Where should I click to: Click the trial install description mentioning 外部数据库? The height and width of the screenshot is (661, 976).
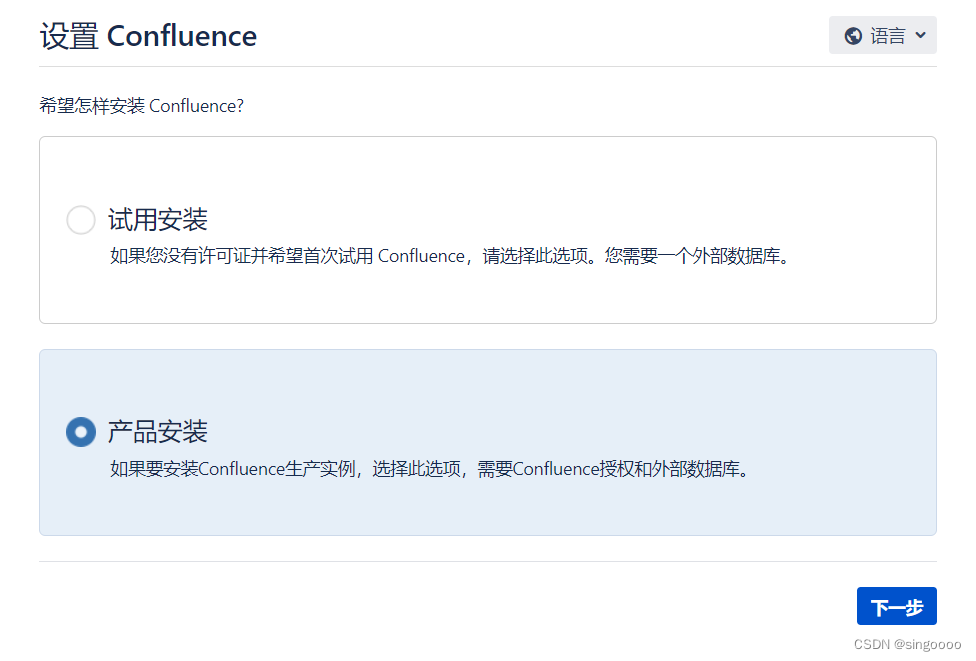(449, 256)
